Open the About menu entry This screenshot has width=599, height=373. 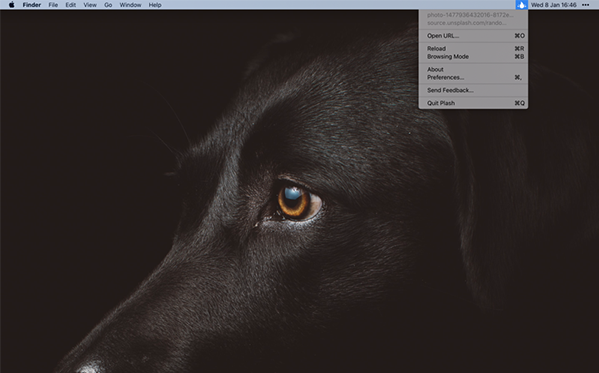pos(473,69)
